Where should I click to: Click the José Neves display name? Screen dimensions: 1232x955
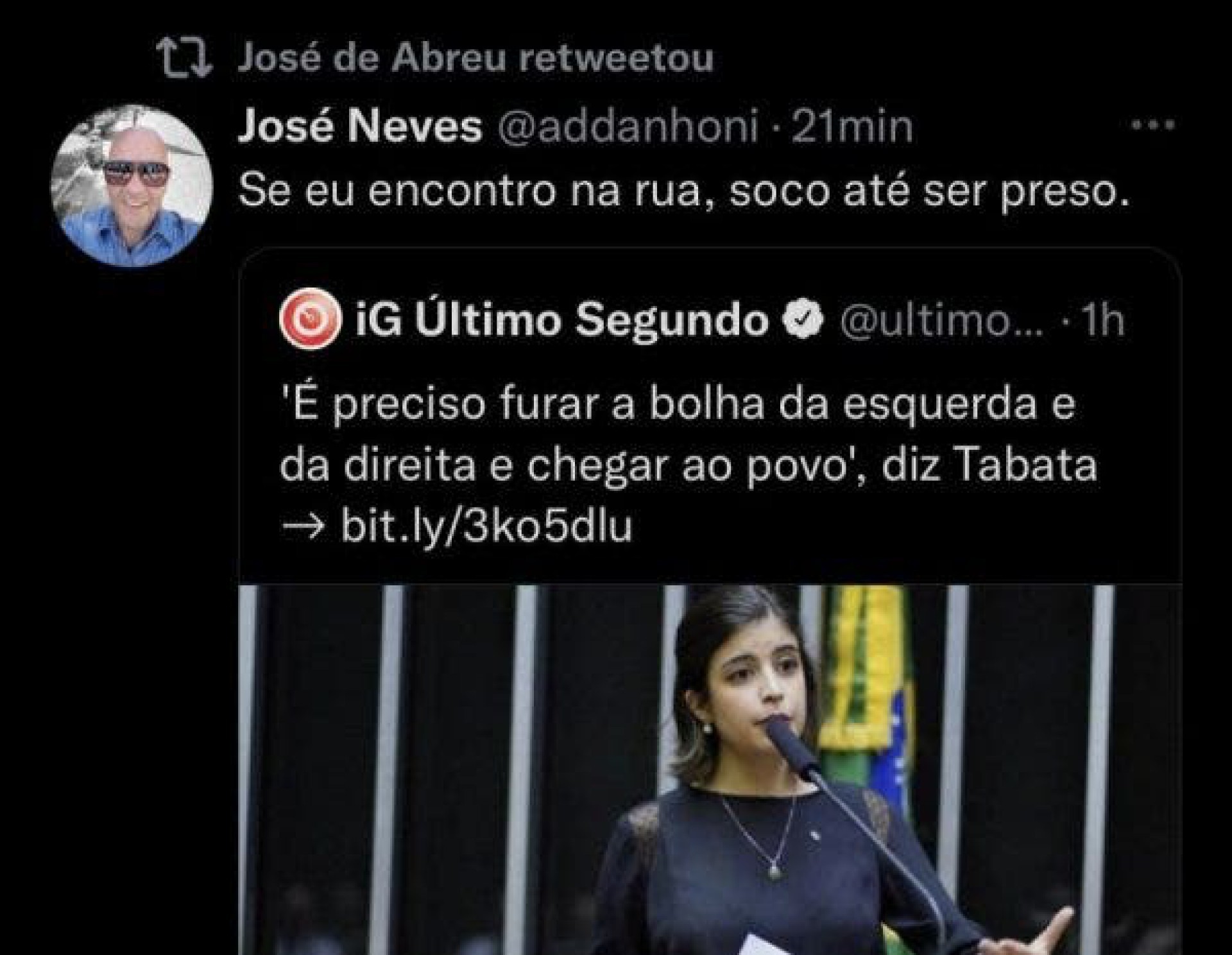click(359, 126)
